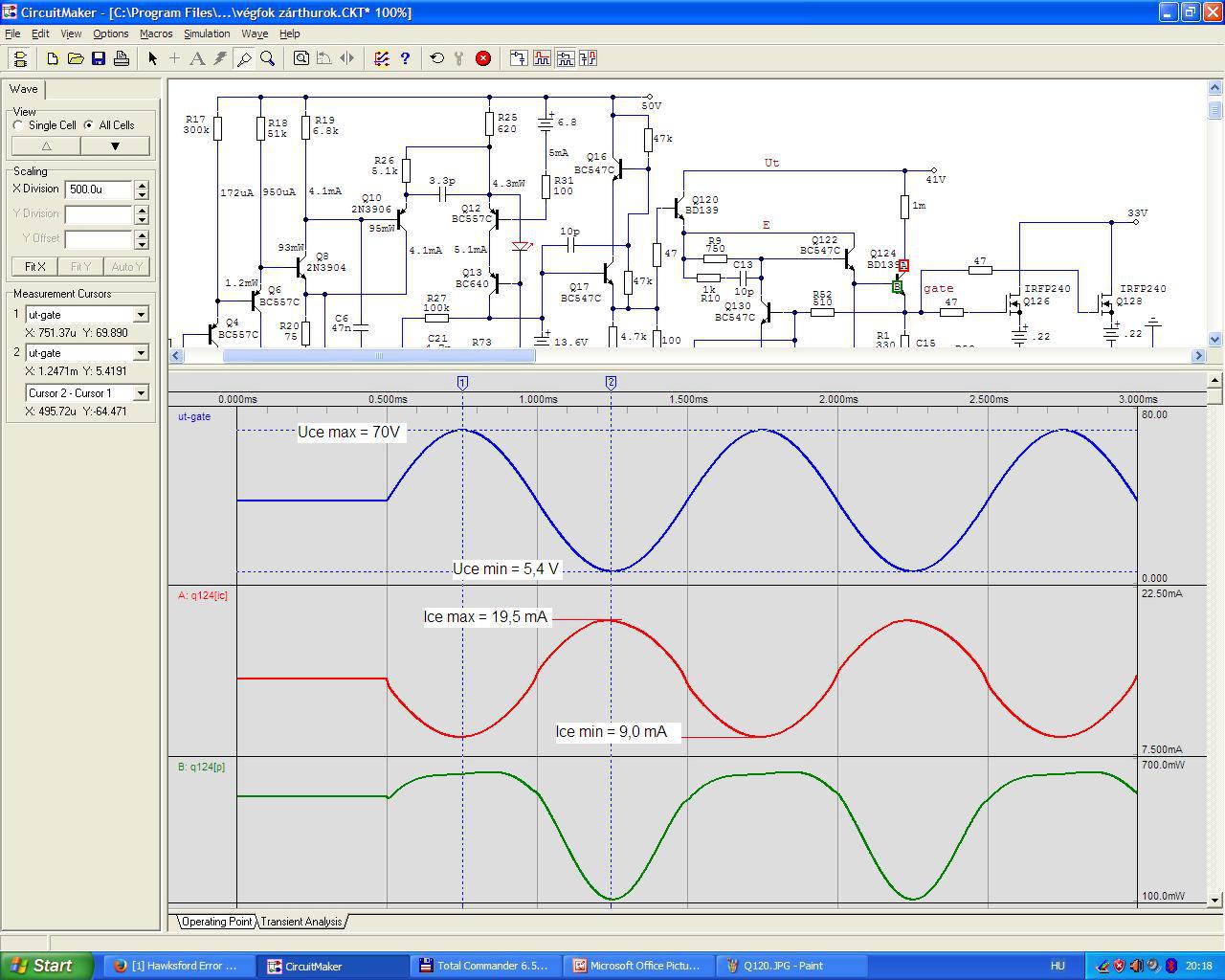Screen dimensions: 1225x980
Task: Select the Single Cell radio button
Action: coord(18,125)
